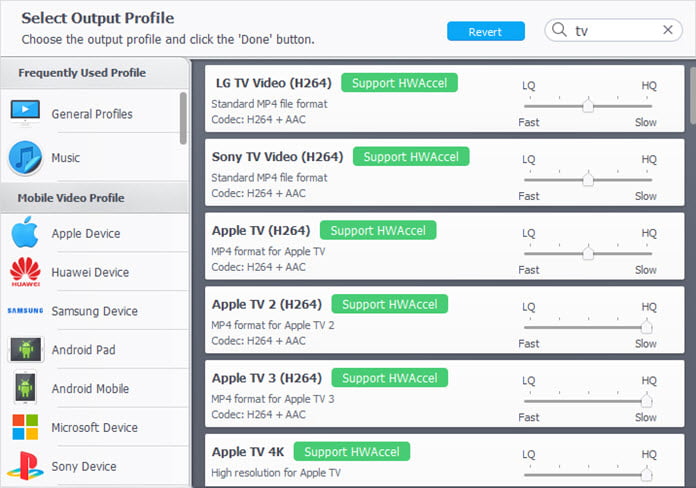Open the Apple Device logo icon
Image resolution: width=696 pixels, height=488 pixels.
point(25,233)
